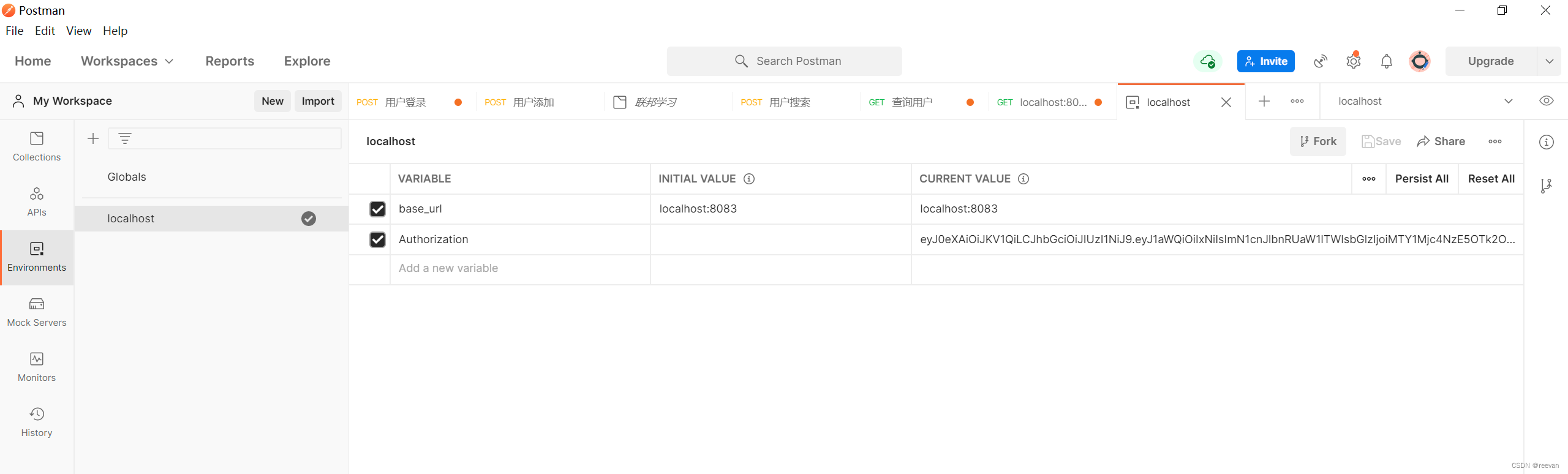Close the localhost environment tab
The height and width of the screenshot is (474, 1568).
click(1226, 102)
